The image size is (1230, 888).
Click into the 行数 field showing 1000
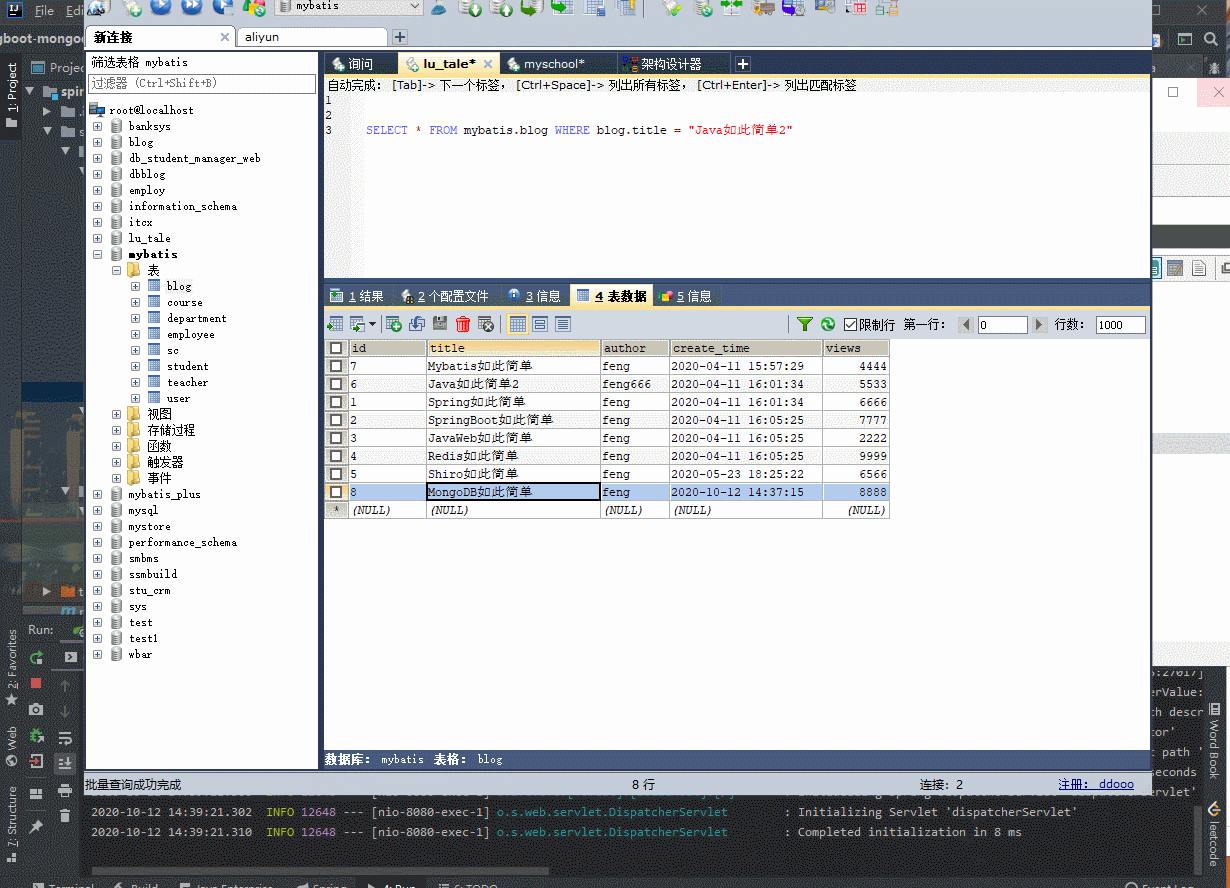tap(1119, 324)
